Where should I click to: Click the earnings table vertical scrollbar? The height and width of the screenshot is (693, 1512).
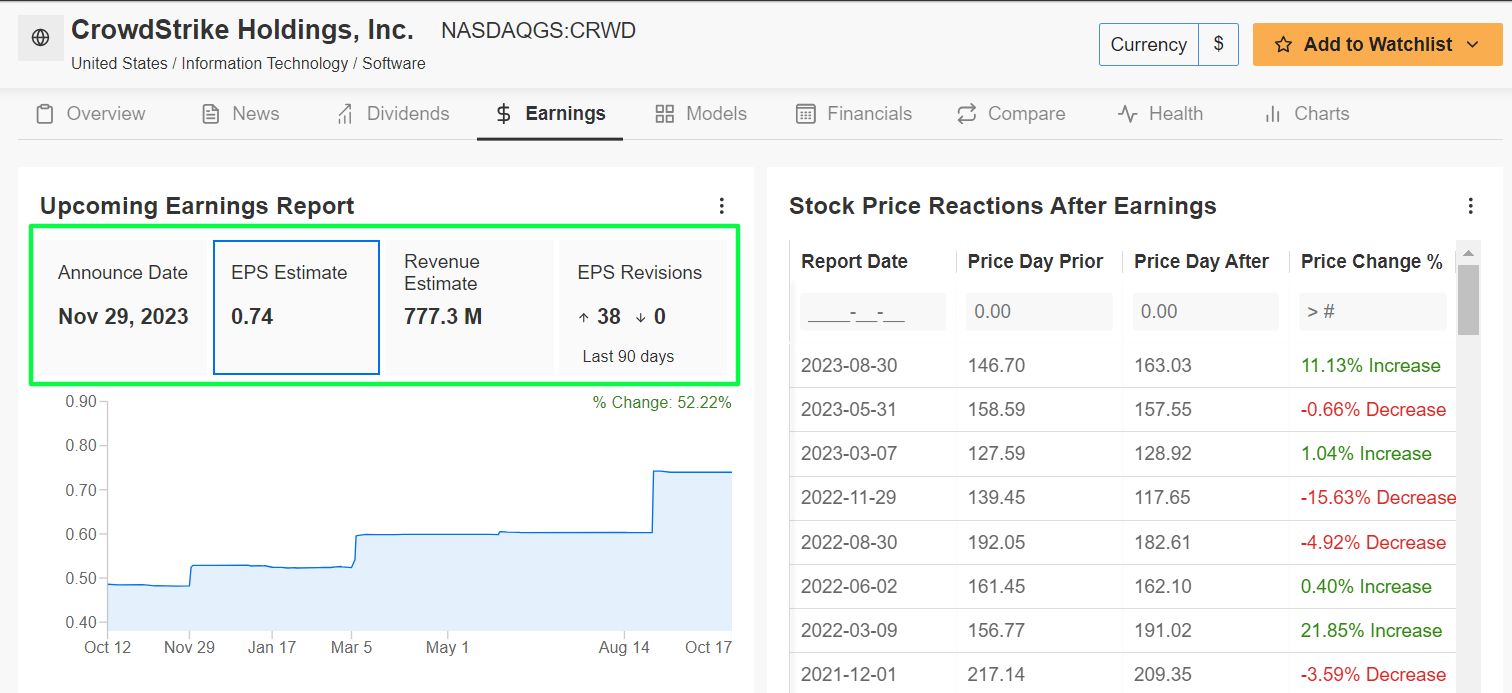1468,298
